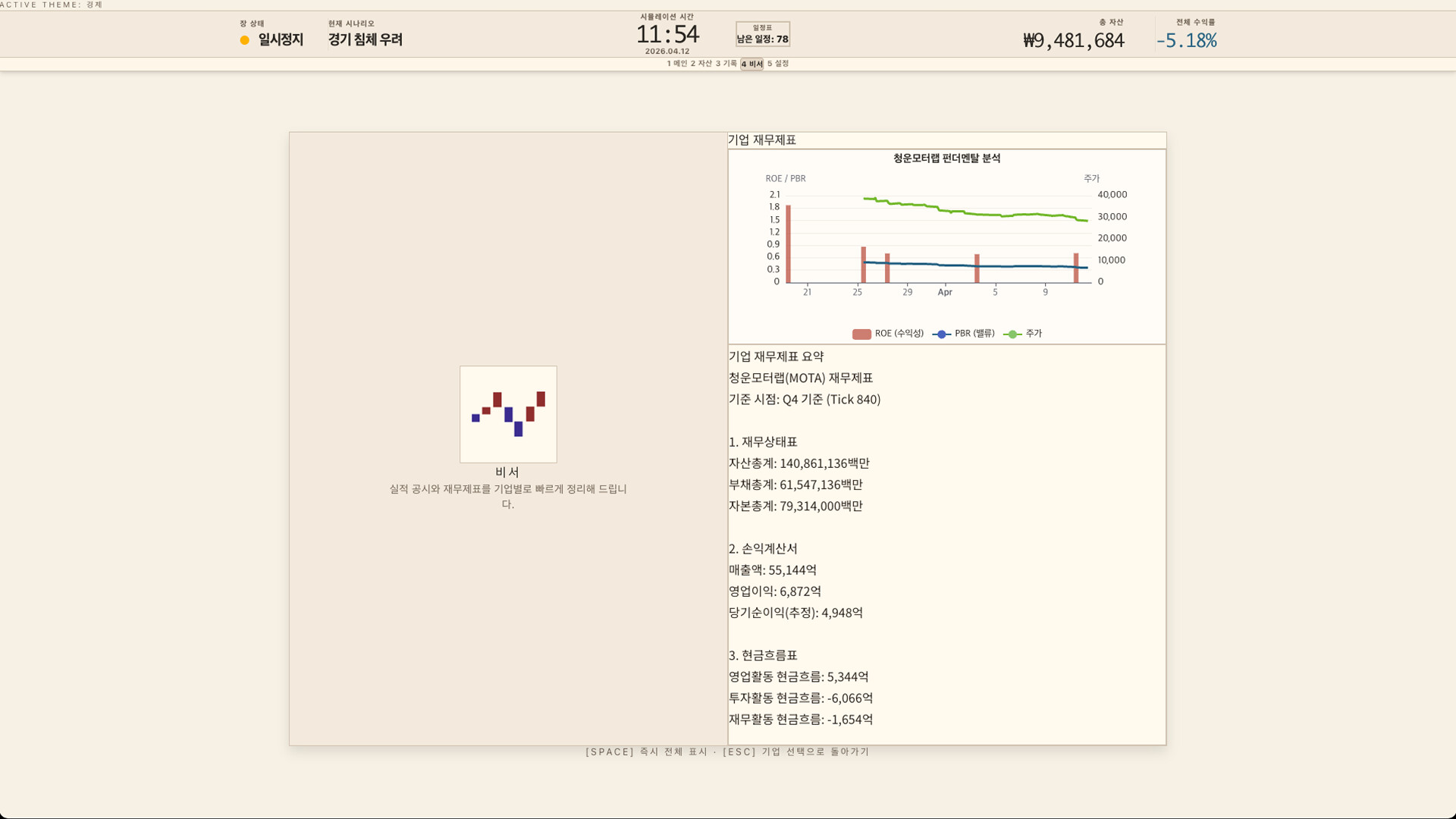Click the 11:54 simulation clock display

(667, 33)
